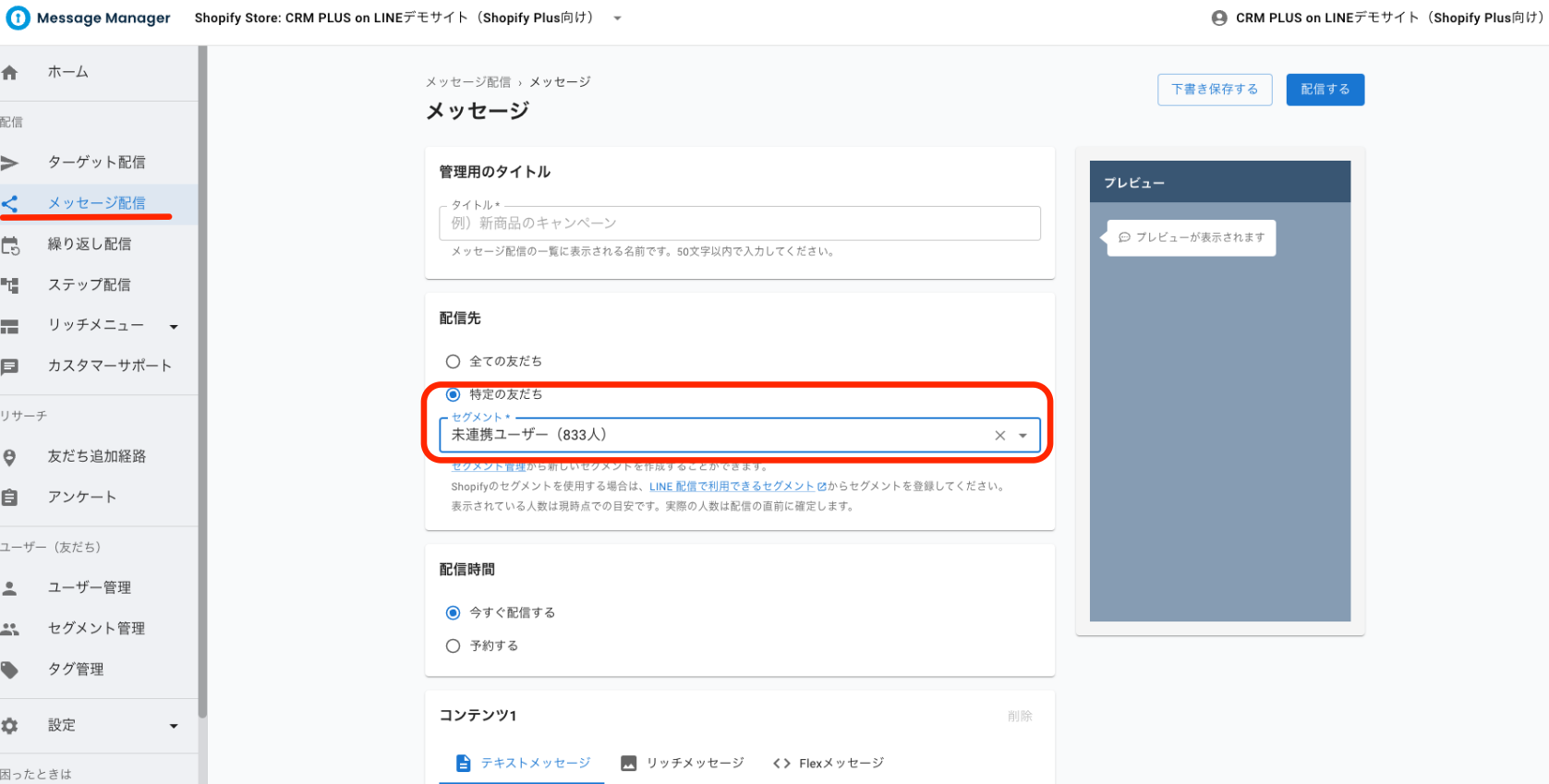The image size is (1549, 784).
Task: Click the 削除 button in コンテンツ1
Action: coord(1020,717)
